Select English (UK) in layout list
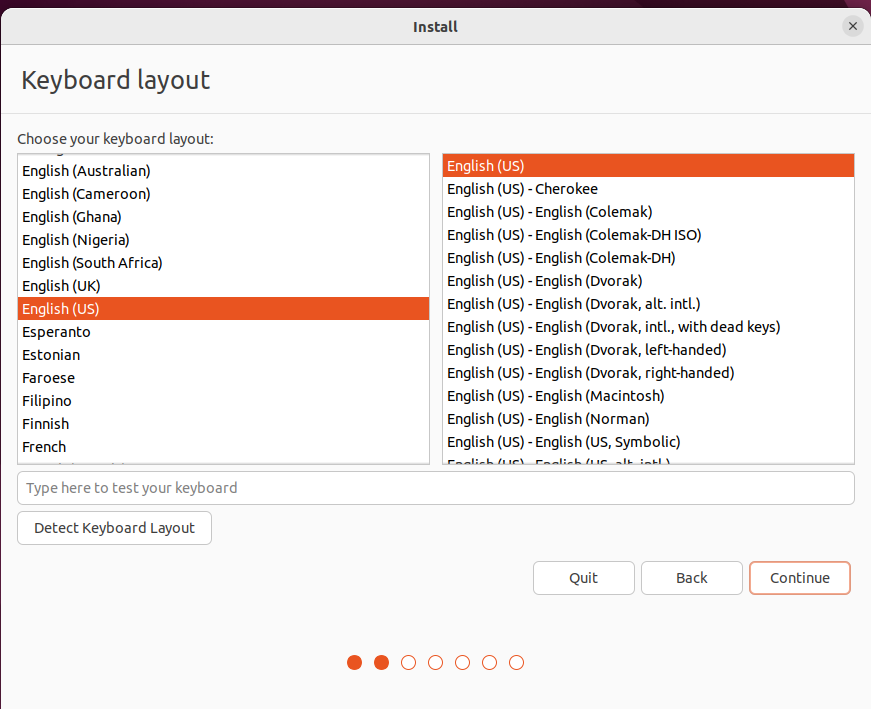Image resolution: width=871 pixels, height=709 pixels. point(61,286)
